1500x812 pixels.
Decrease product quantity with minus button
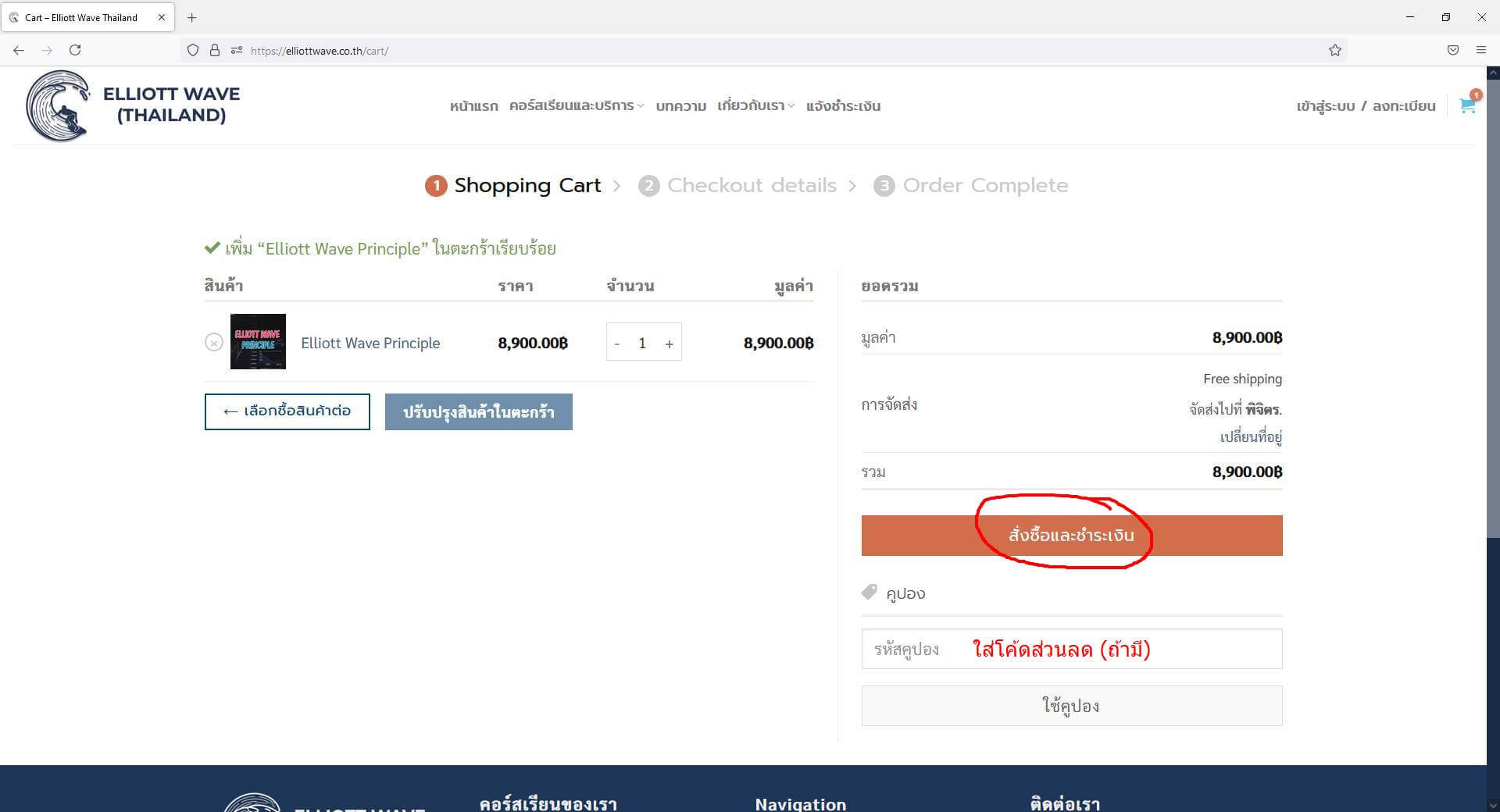click(617, 344)
